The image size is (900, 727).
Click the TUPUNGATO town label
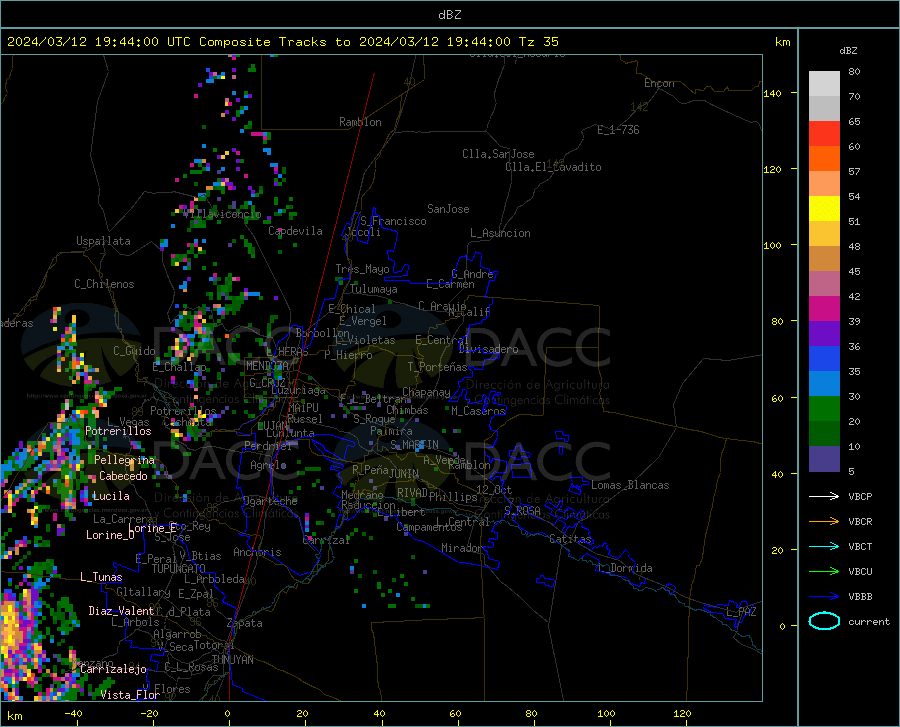(x=179, y=569)
